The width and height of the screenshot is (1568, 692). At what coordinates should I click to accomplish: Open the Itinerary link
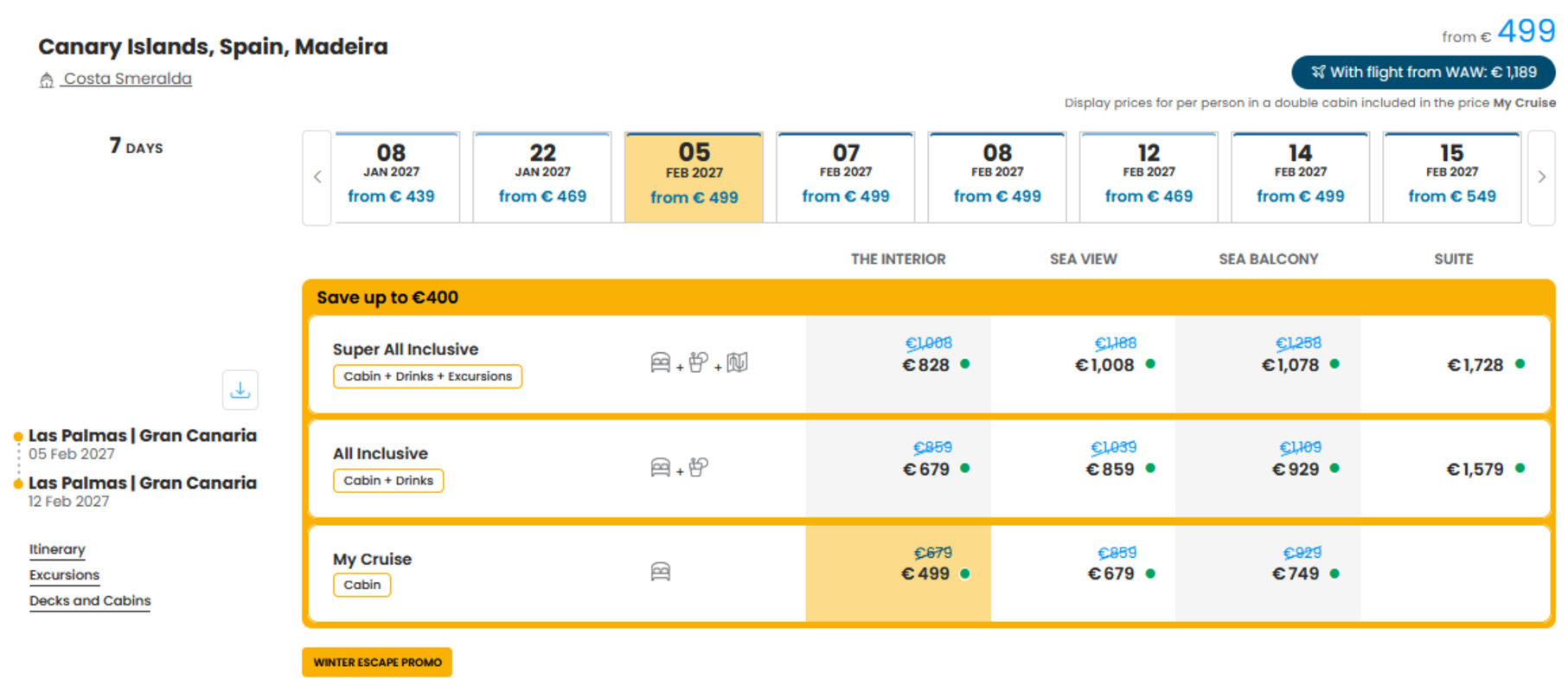pyautogui.click(x=57, y=549)
